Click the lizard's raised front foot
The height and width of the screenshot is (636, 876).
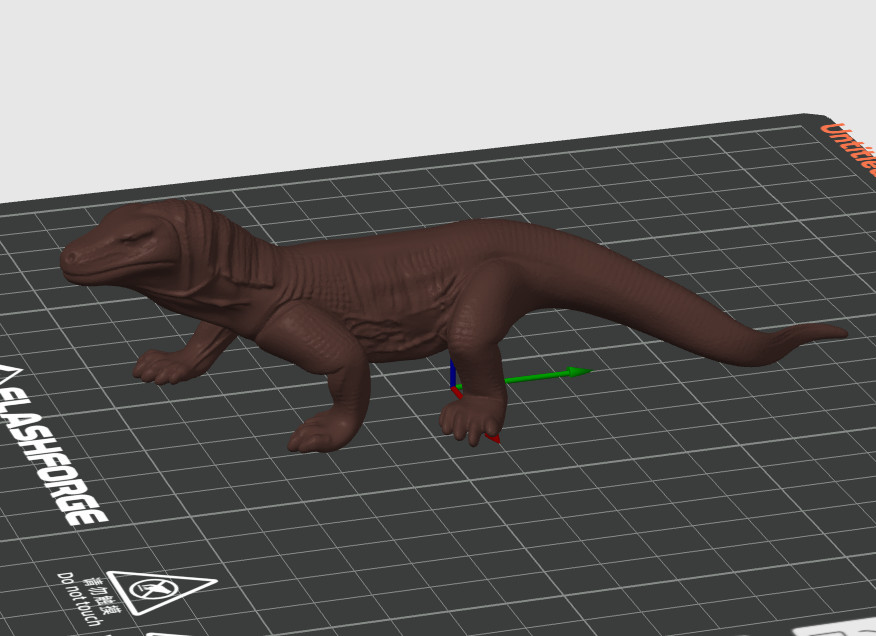pyautogui.click(x=162, y=367)
